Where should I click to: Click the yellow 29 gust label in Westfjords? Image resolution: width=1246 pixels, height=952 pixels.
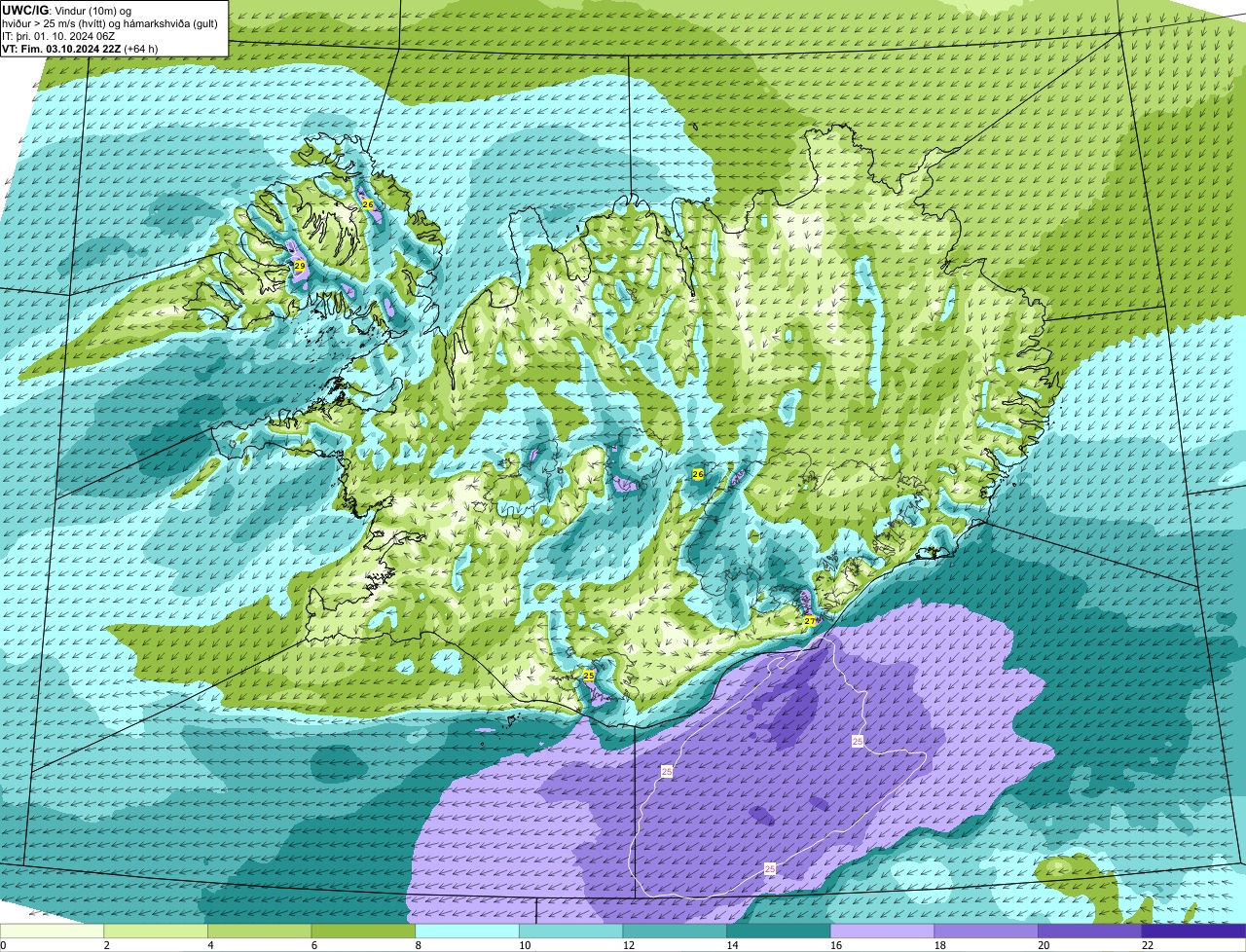tap(300, 266)
